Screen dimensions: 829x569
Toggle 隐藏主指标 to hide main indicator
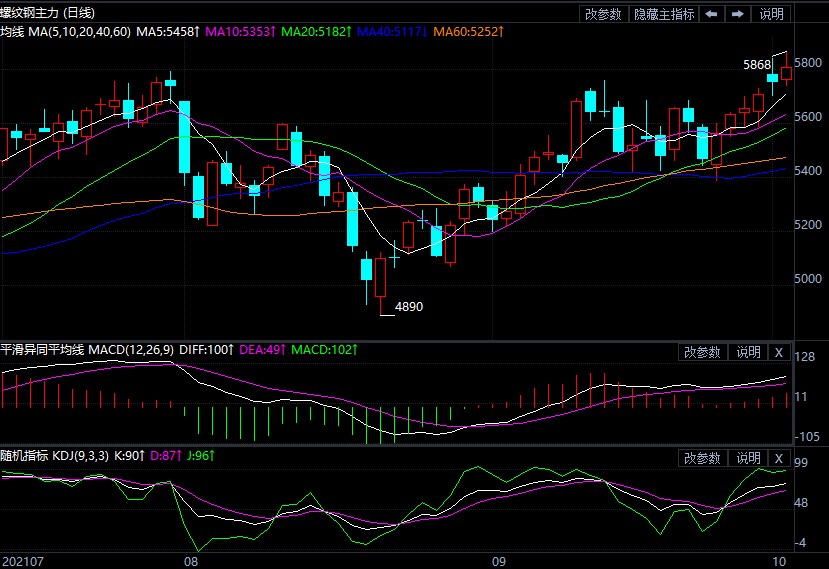(x=664, y=14)
